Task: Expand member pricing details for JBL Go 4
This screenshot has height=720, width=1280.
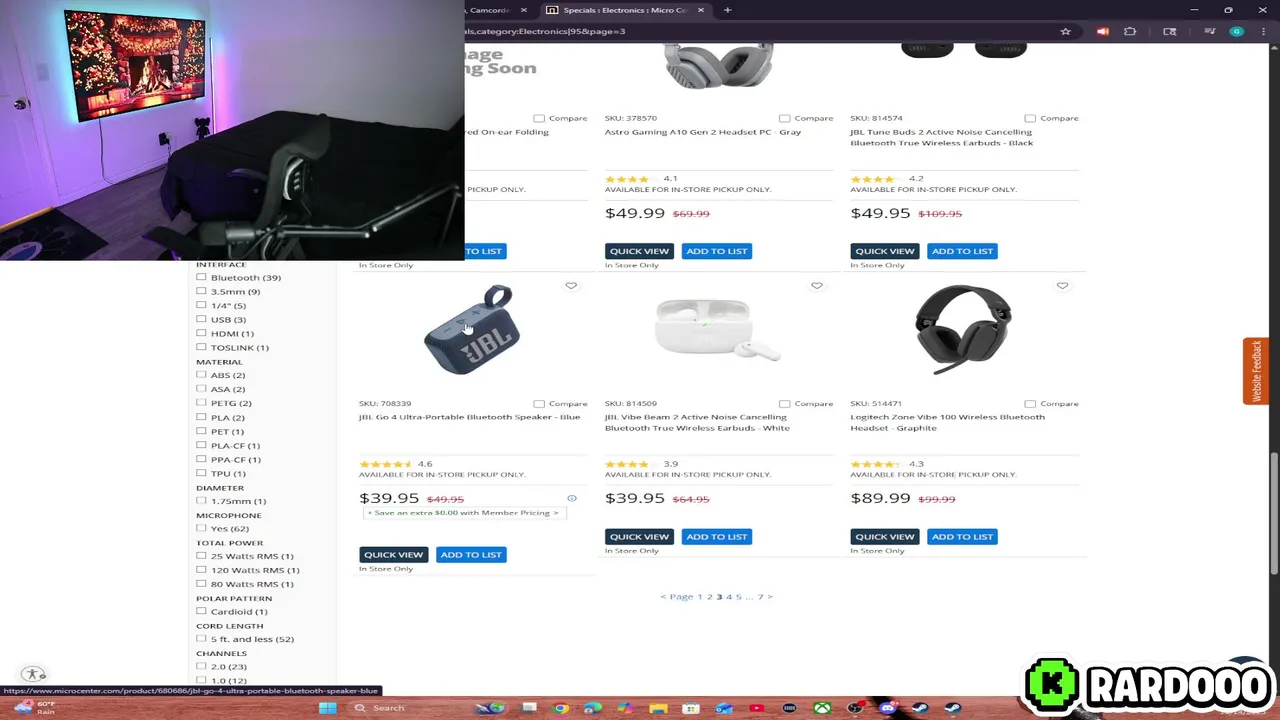Action: [x=463, y=513]
